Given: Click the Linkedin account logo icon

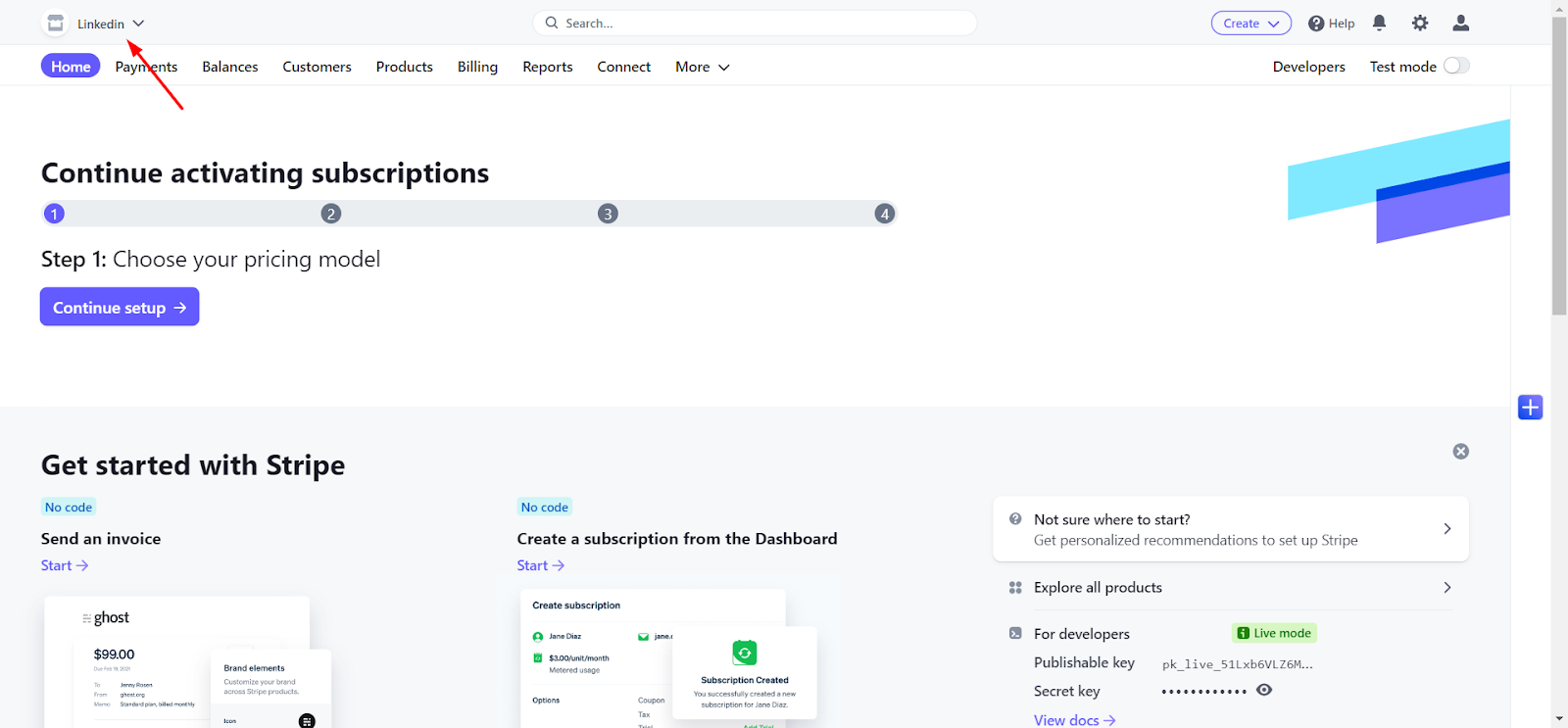Looking at the screenshot, I should [56, 24].
